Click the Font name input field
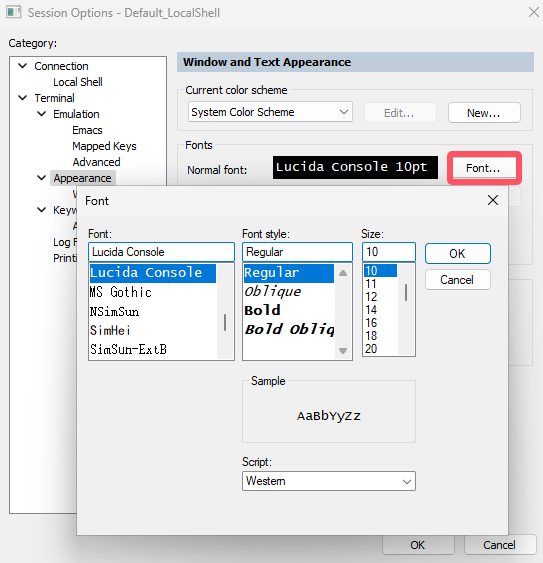The width and height of the screenshot is (543, 563). tap(161, 252)
